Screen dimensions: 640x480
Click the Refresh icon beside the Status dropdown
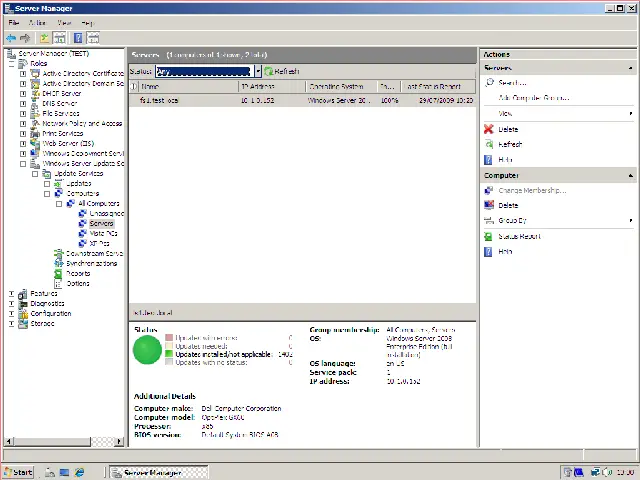[269, 71]
